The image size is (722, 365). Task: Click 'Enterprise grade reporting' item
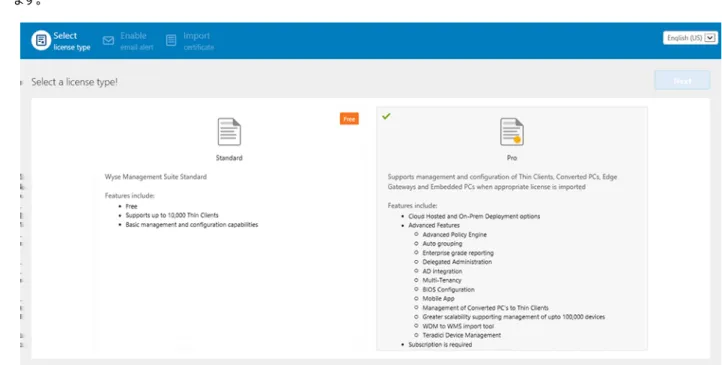pyautogui.click(x=458, y=253)
